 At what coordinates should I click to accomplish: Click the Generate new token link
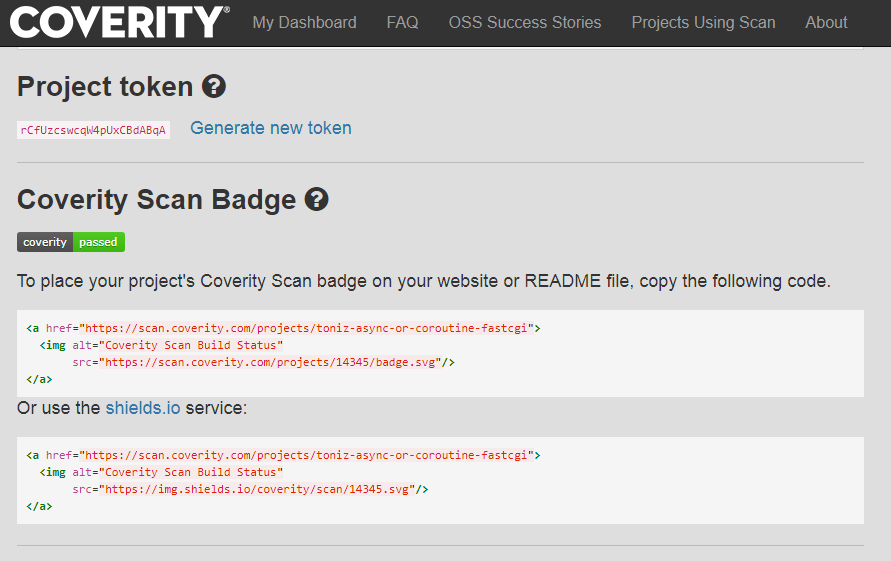click(x=270, y=128)
